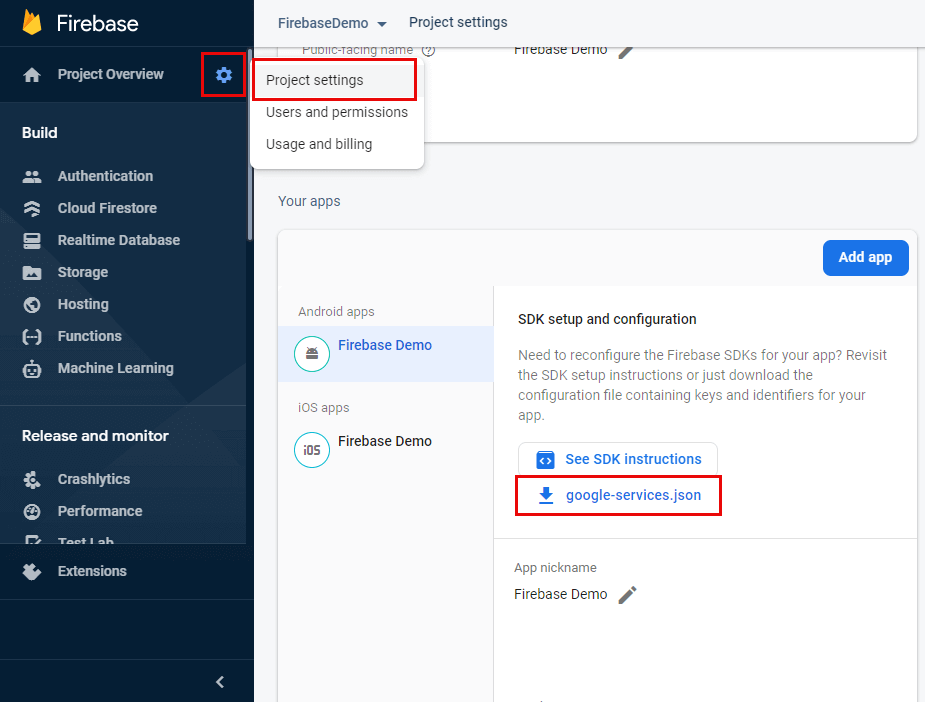Screen dimensions: 925x702
Task: Edit App nickname via pencil icon
Action: click(628, 595)
